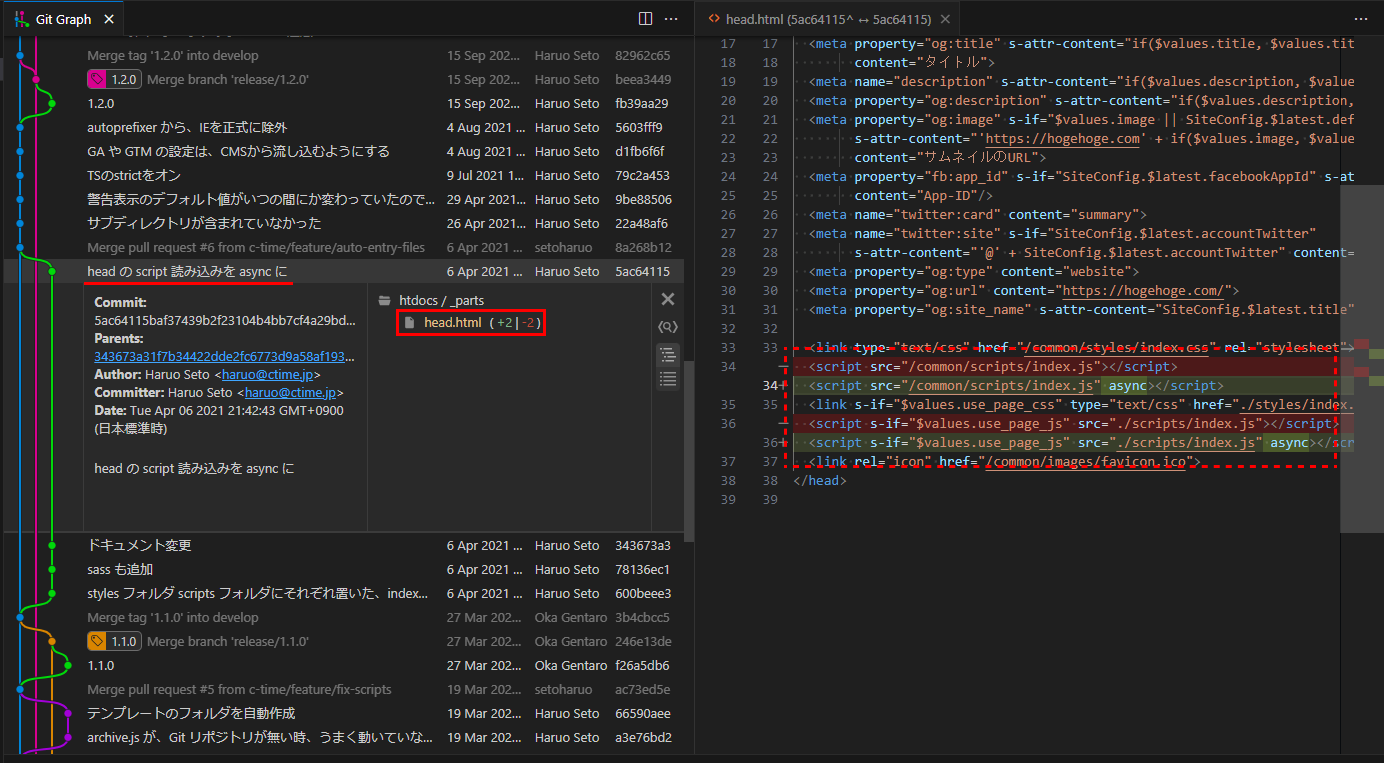
Task: Close the Git Graph tab
Action: click(109, 19)
